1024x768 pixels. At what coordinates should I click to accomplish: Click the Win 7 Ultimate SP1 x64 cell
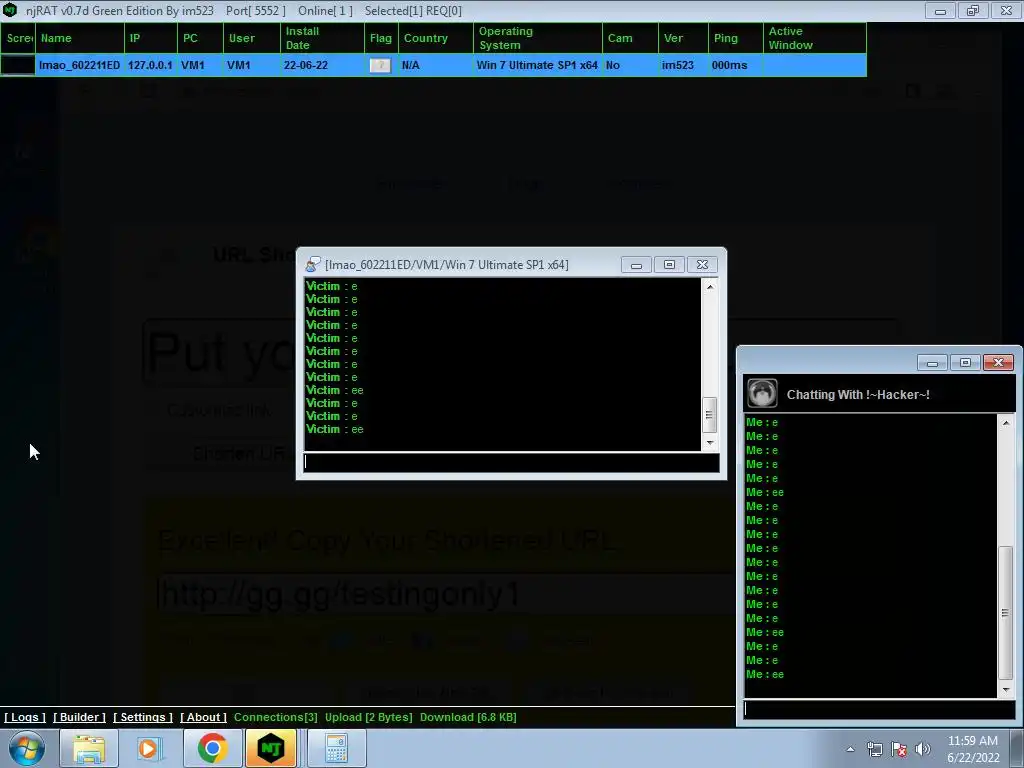tap(537, 65)
